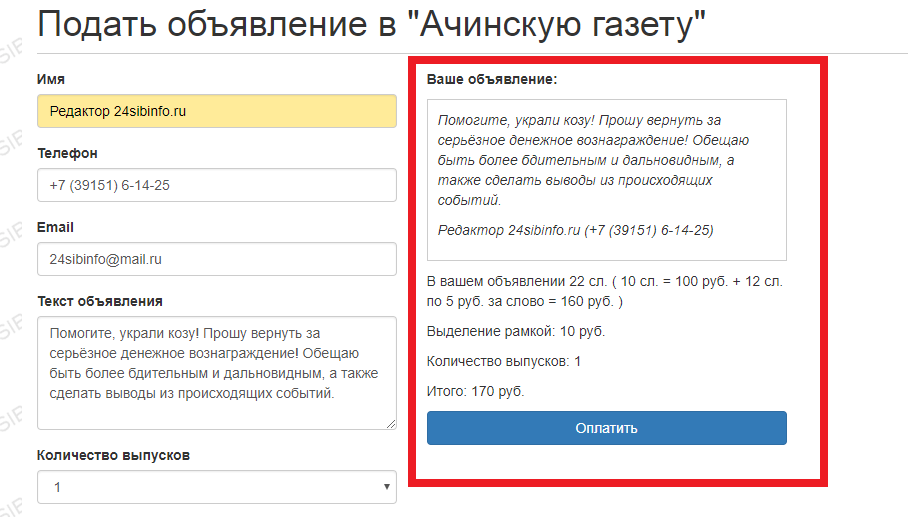Screen dimensions: 908x517
Task: Click the word count line 'В вашем объявлении 22 сл.'
Action: click(517, 281)
